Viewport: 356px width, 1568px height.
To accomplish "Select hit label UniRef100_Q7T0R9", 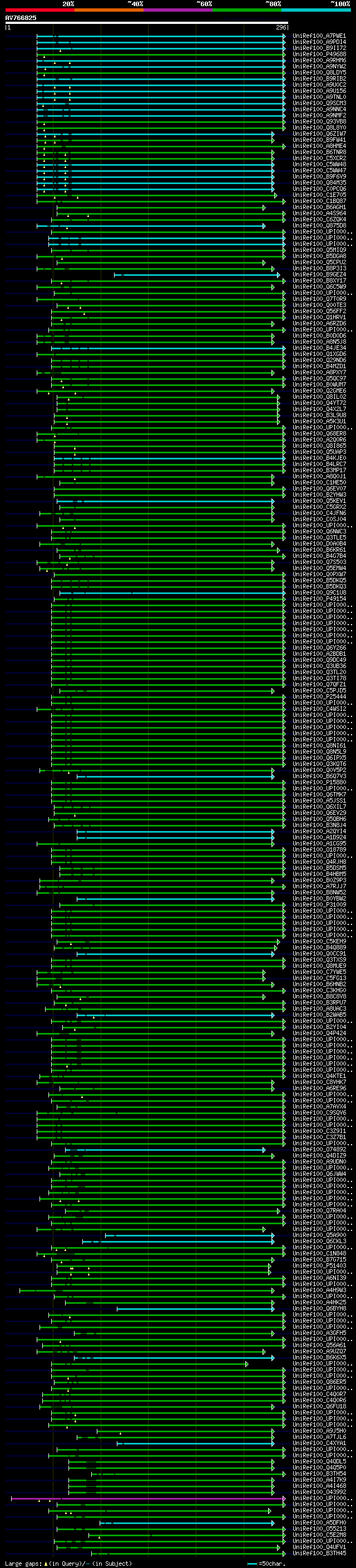I will pyautogui.click(x=319, y=299).
